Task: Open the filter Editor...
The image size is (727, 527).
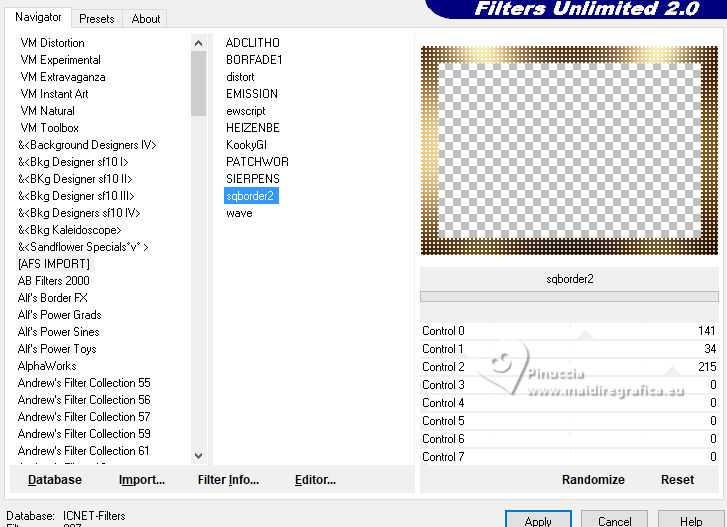Action: coord(315,480)
